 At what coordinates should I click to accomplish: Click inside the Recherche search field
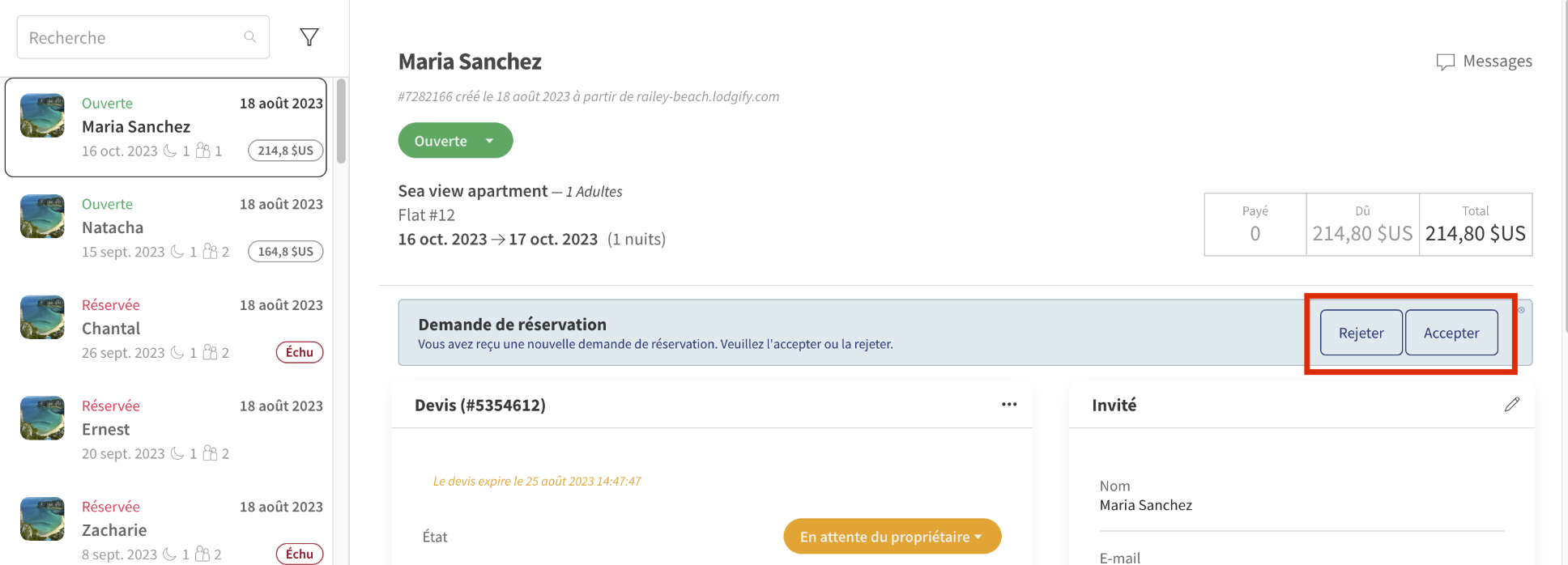pyautogui.click(x=130, y=36)
